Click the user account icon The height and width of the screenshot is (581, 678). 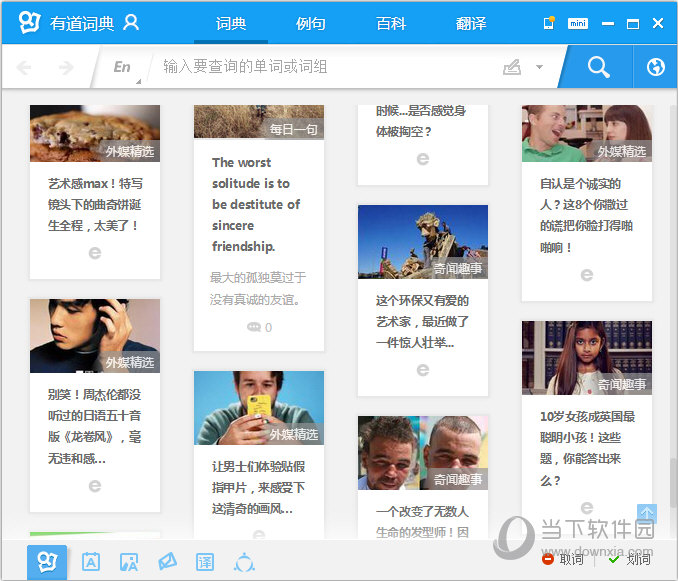(x=131, y=23)
